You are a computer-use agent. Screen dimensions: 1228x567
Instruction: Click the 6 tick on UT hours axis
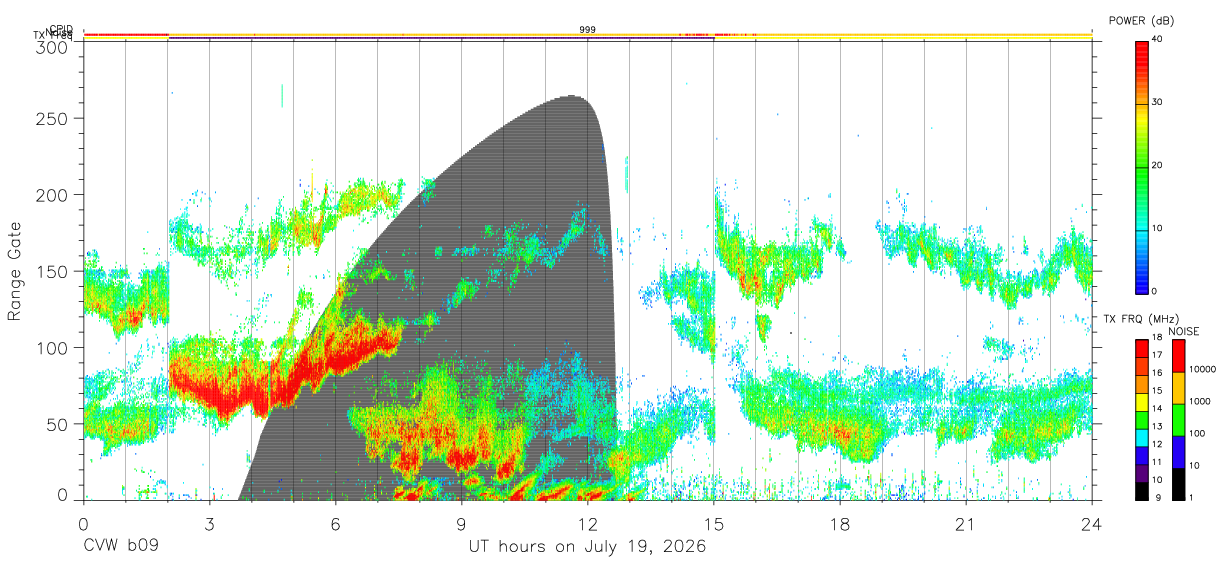(x=336, y=524)
